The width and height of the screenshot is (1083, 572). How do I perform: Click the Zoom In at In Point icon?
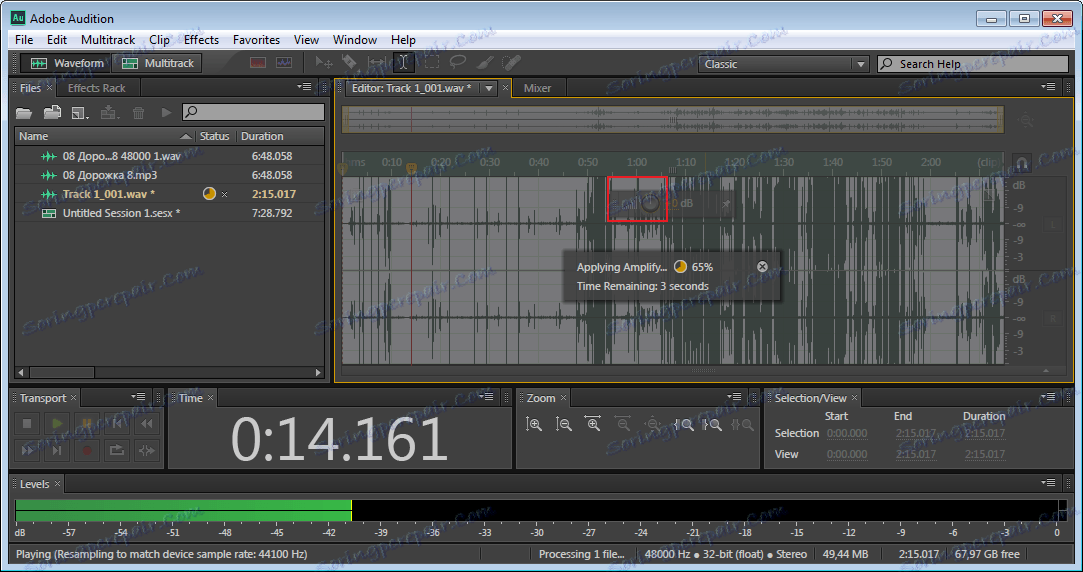point(683,425)
